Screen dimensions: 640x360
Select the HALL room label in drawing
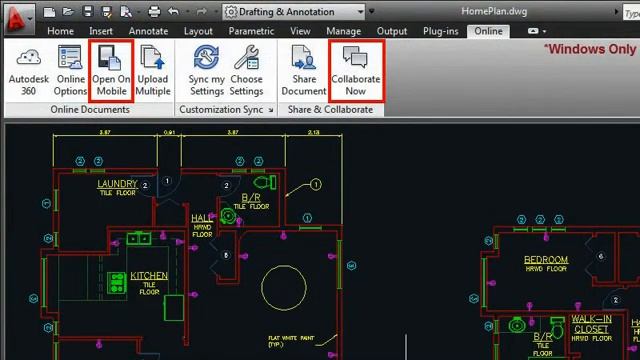coord(202,218)
